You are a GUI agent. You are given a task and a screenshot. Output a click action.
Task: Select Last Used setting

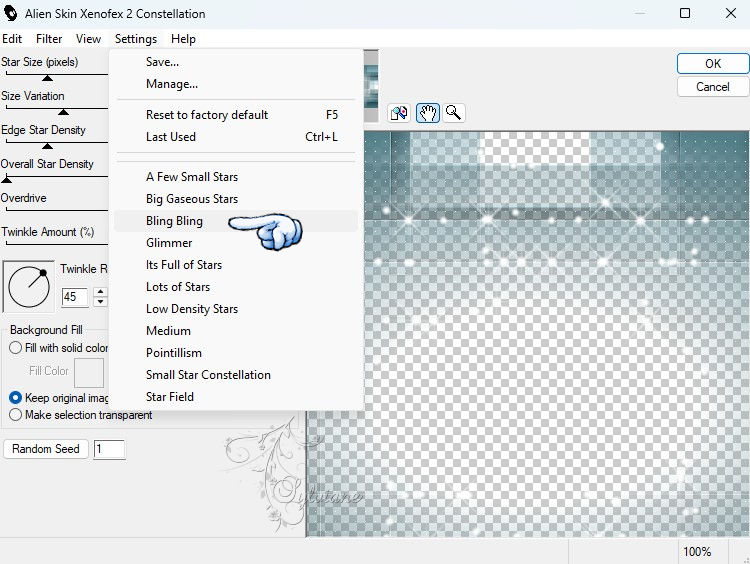236,137
